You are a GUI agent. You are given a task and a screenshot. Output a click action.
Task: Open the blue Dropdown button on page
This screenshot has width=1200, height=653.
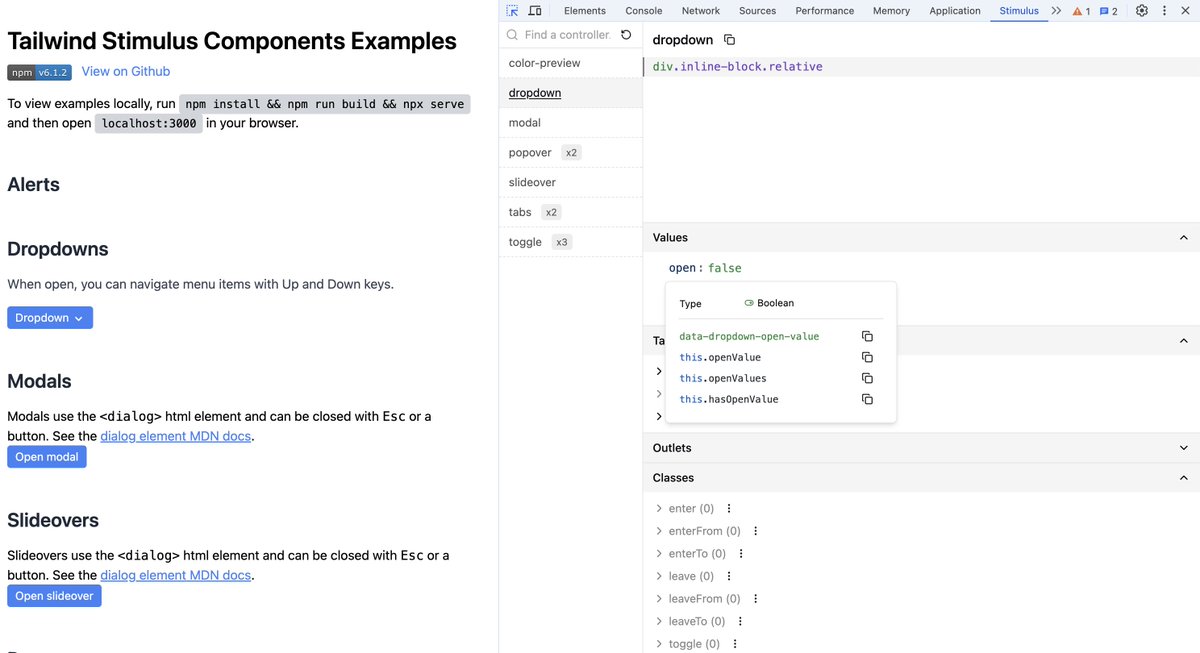click(50, 318)
